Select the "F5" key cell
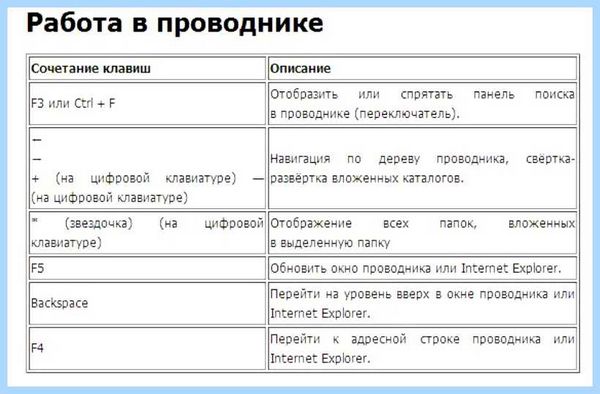Screen dimensions: 600x394 click(147, 268)
